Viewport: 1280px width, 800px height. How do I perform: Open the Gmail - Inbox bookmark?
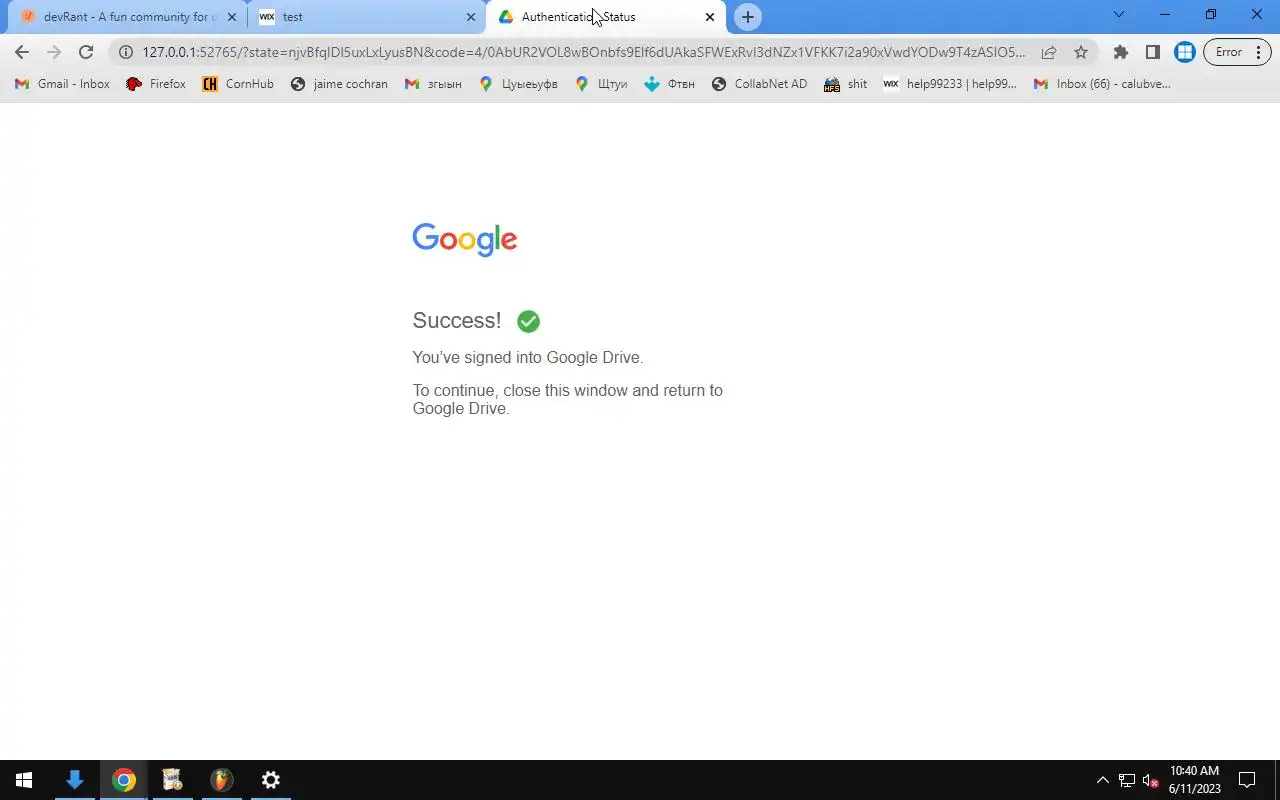pos(63,84)
